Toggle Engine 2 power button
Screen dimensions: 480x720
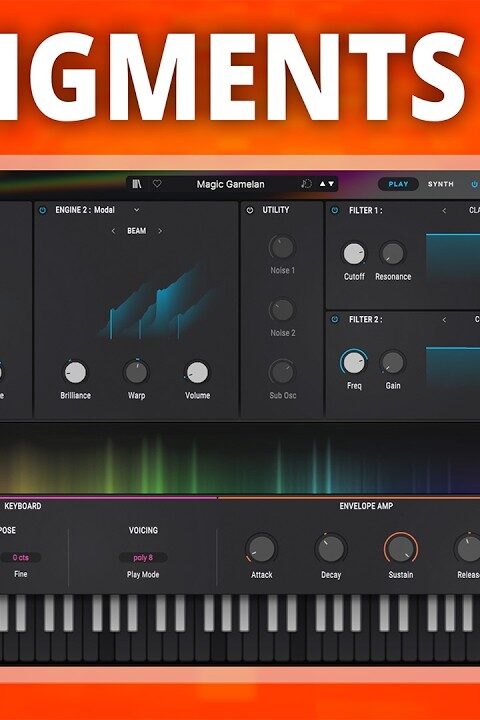[x=43, y=210]
